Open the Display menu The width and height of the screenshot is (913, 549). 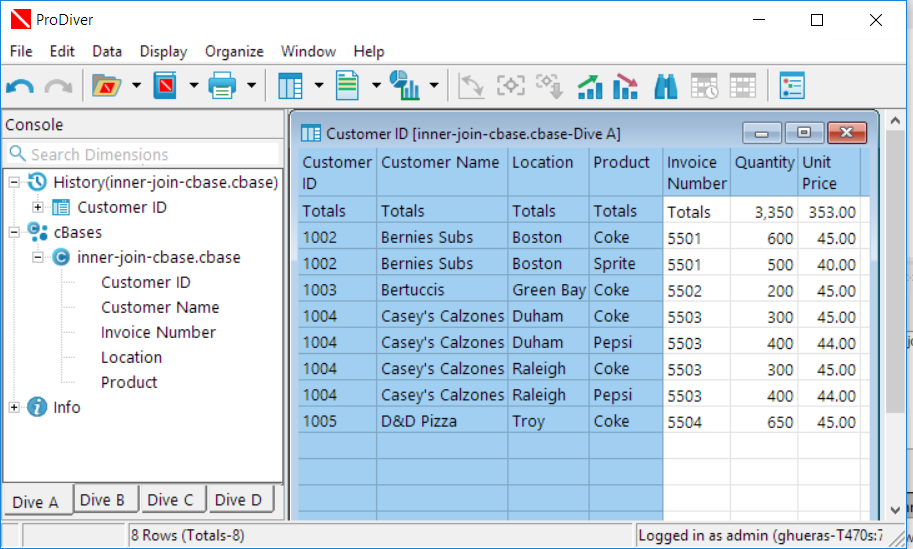[x=164, y=51]
